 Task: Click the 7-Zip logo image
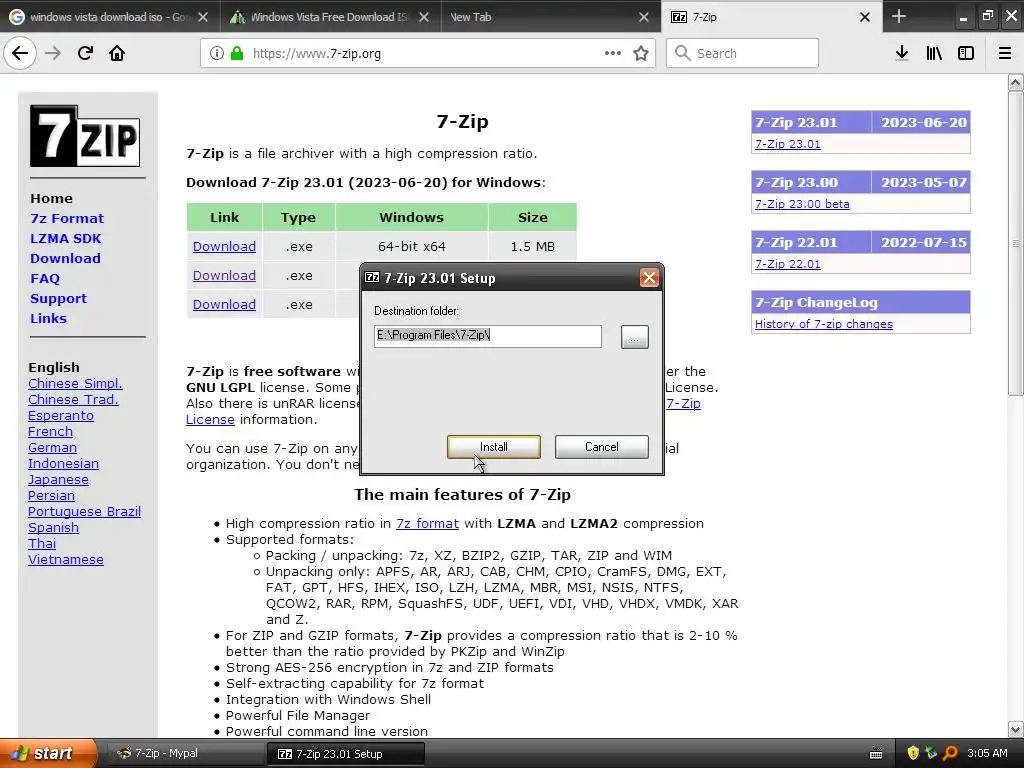tap(85, 136)
